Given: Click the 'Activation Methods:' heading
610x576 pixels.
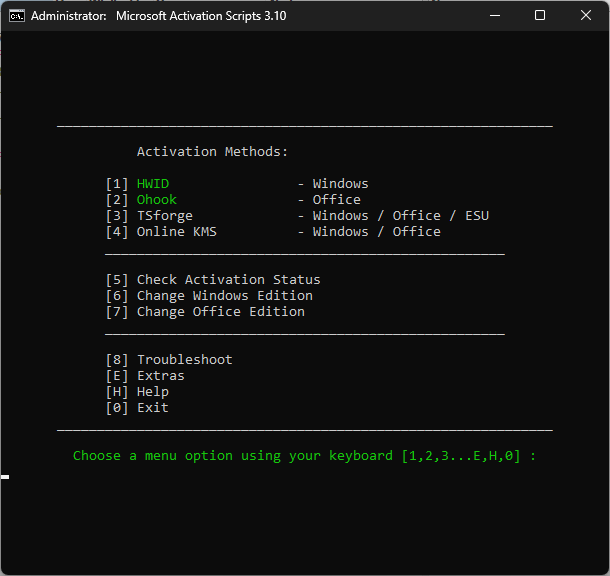Looking at the screenshot, I should [x=212, y=152].
